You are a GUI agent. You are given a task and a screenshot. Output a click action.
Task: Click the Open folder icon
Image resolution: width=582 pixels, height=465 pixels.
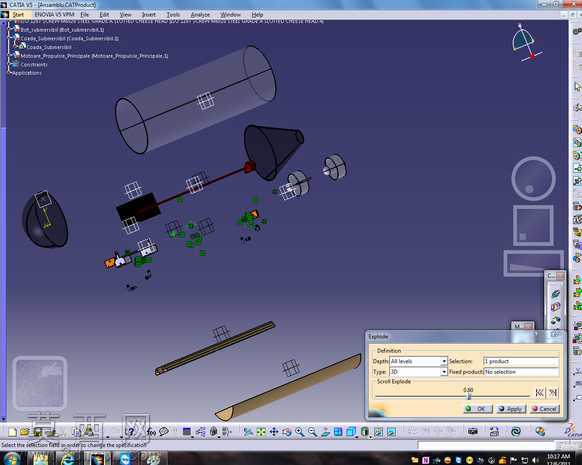(x=24, y=432)
